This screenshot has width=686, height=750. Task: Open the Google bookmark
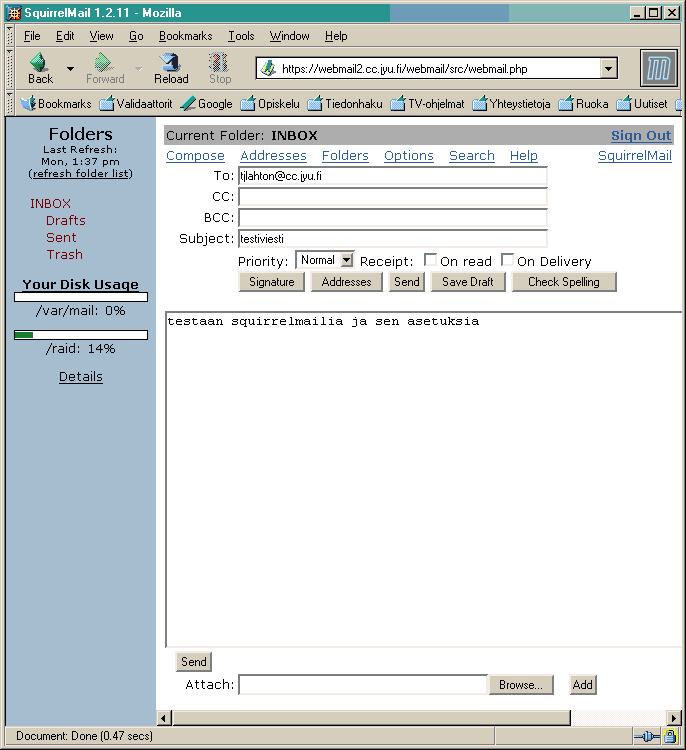(206, 103)
